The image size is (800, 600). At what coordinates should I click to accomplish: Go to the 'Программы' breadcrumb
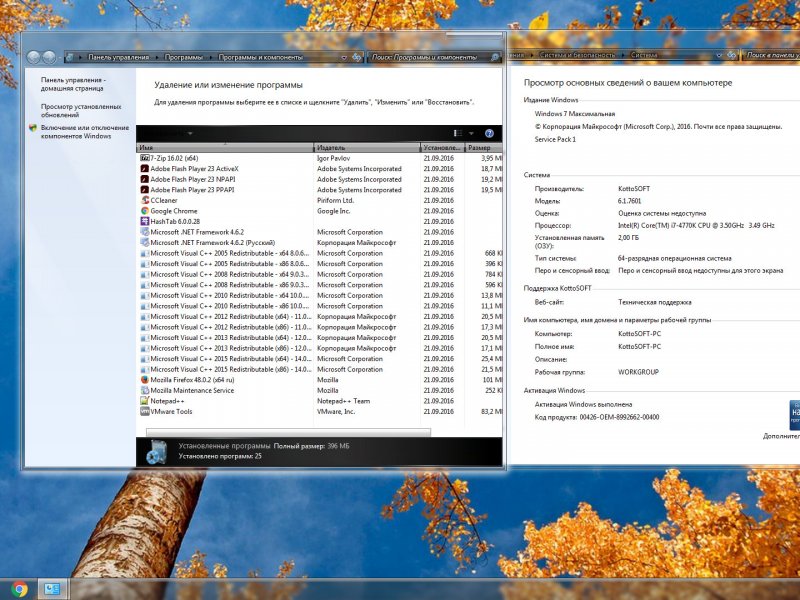[184, 57]
